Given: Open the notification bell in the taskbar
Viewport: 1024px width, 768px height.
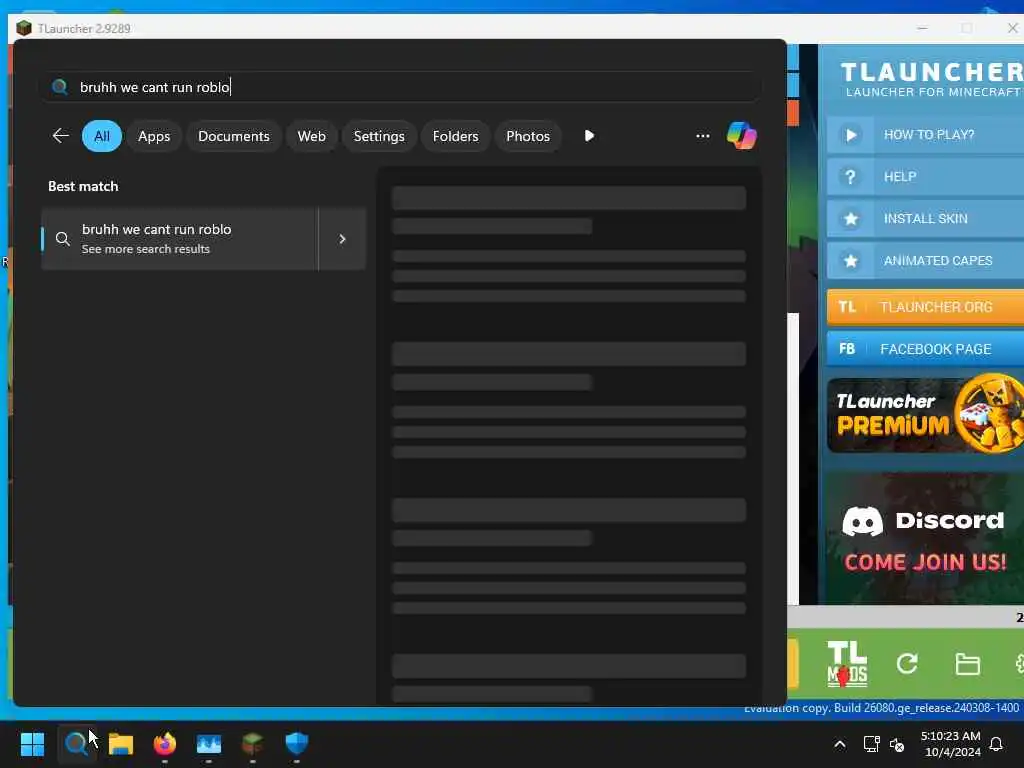Looking at the screenshot, I should point(996,744).
